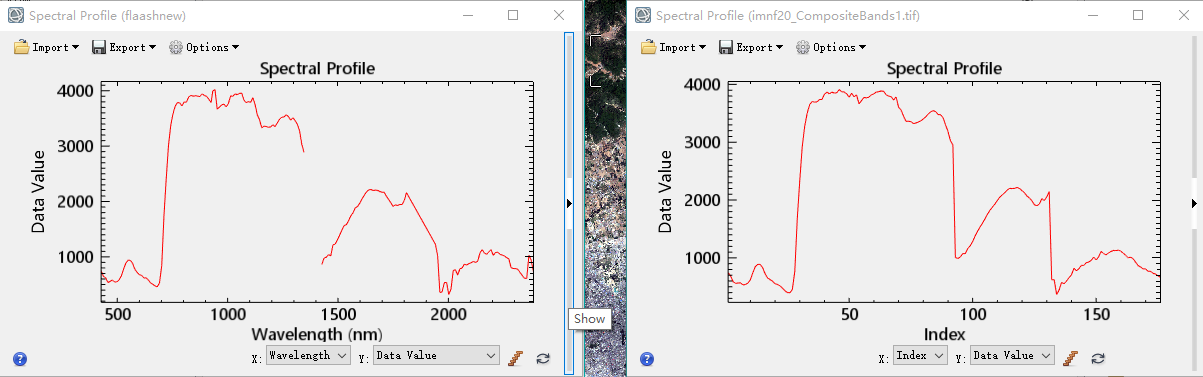Viewport: 1203px width, 377px height.
Task: Open Export menu in flaashnew window
Action: coord(124,47)
